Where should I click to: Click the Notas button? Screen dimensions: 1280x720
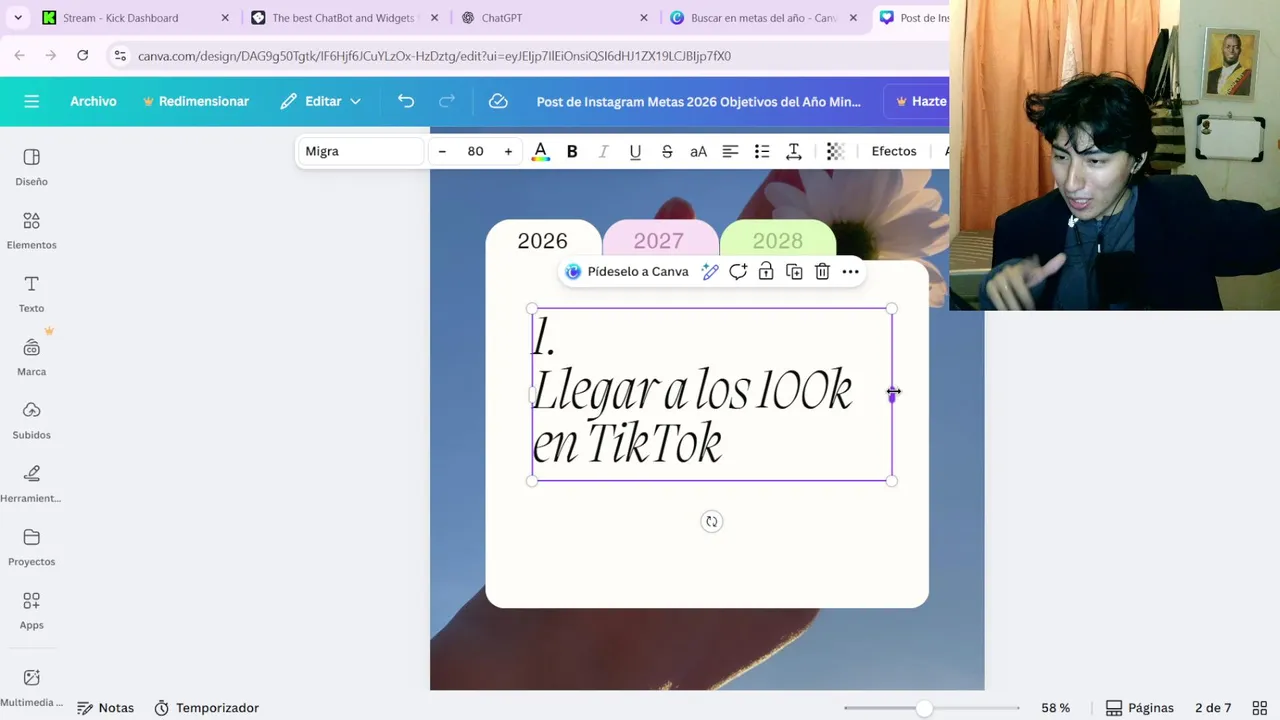pyautogui.click(x=105, y=708)
